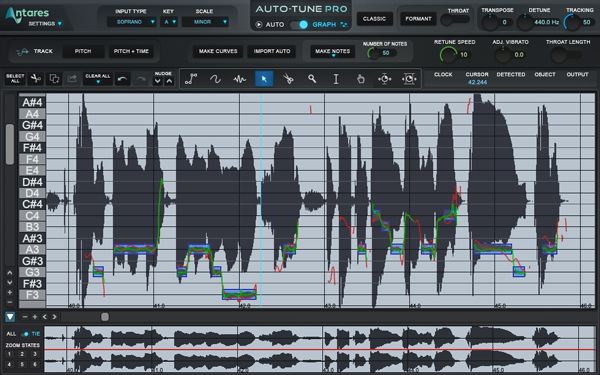The width and height of the screenshot is (600, 375).
Task: Zoom out vertically with minus icon
Action: click(10, 302)
